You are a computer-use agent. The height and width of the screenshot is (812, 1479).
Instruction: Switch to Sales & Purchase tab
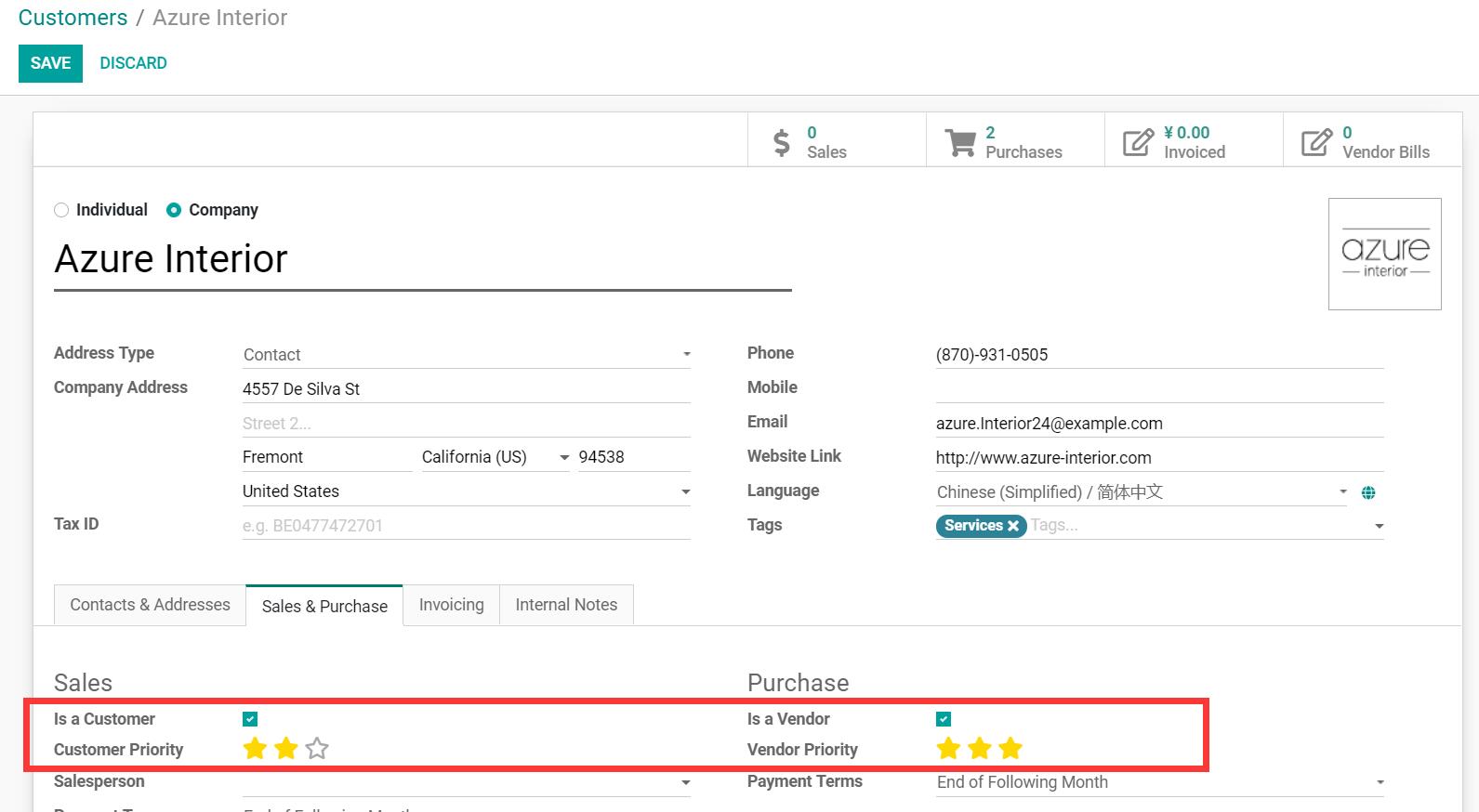pyautogui.click(x=324, y=606)
